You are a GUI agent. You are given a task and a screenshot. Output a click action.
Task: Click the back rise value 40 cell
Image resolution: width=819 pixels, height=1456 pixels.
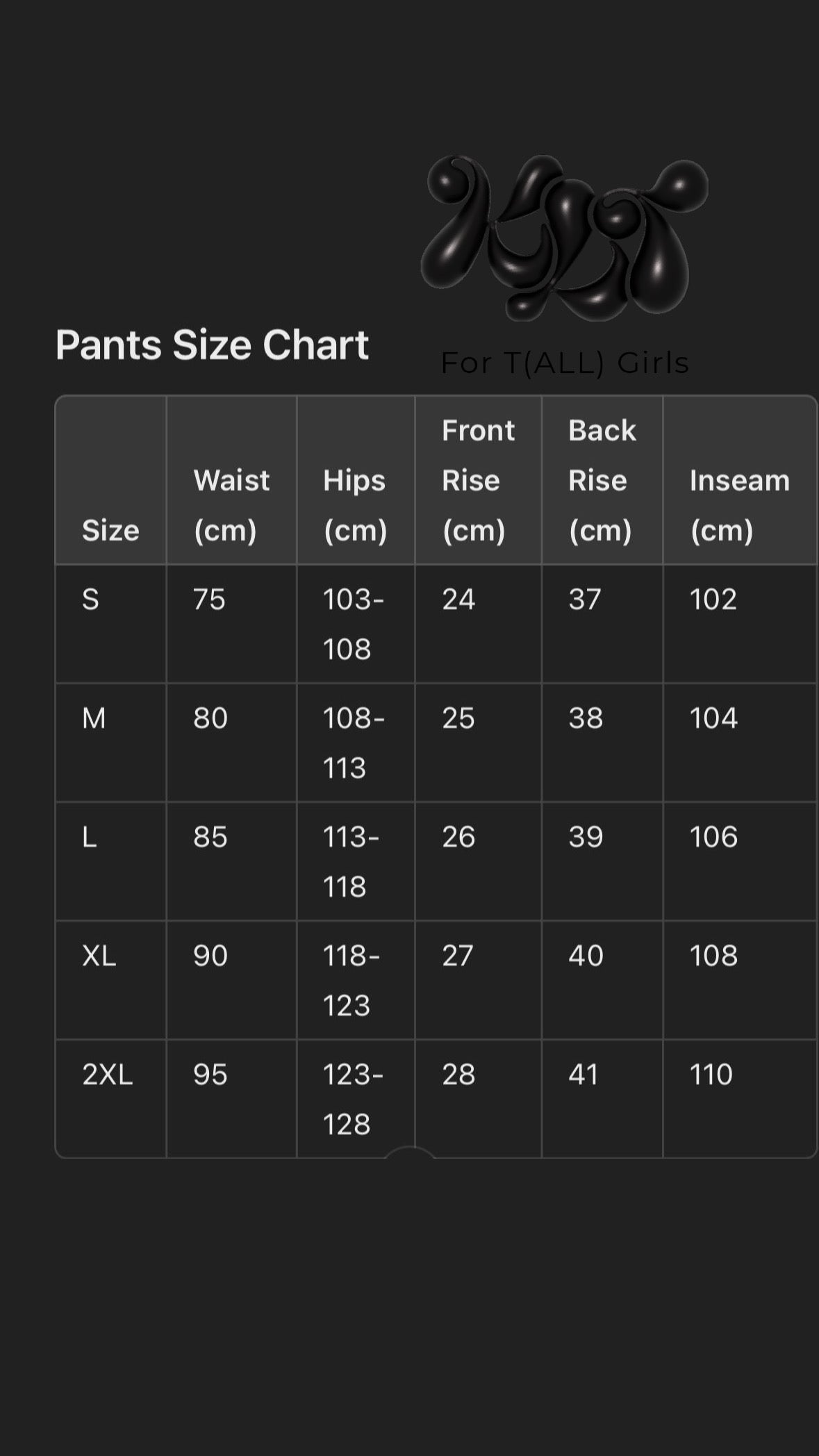(586, 956)
